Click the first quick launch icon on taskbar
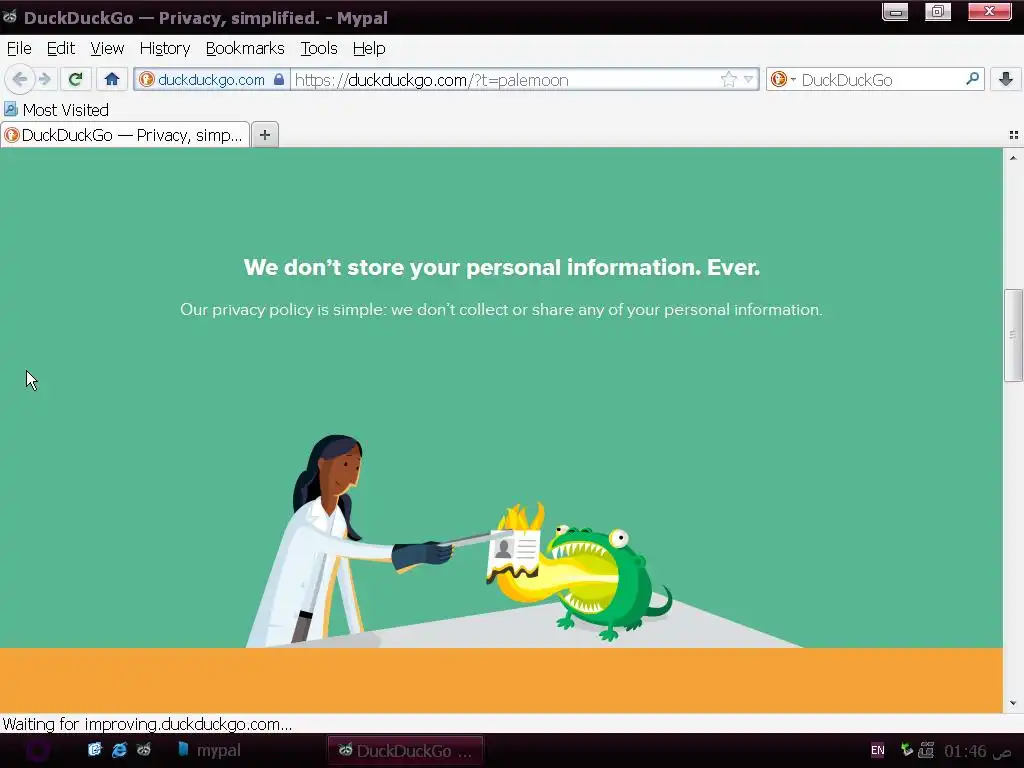Viewport: 1024px width, 768px height. pyautogui.click(x=95, y=750)
